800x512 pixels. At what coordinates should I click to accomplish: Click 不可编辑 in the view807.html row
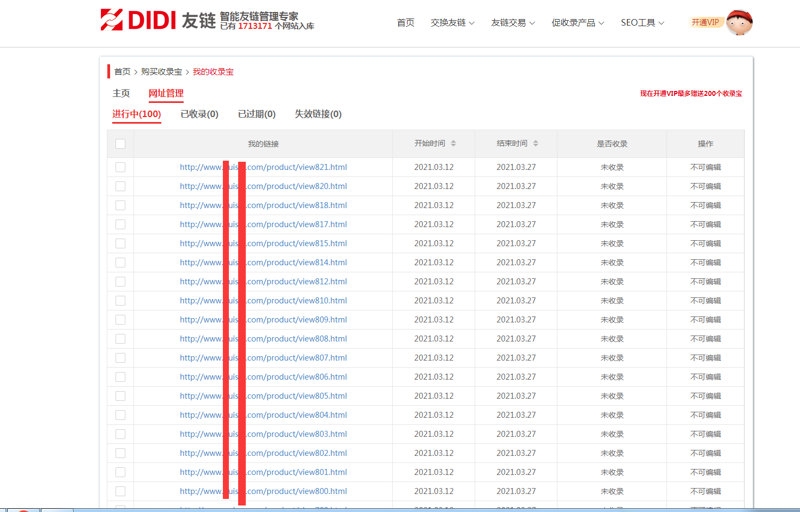pos(706,358)
